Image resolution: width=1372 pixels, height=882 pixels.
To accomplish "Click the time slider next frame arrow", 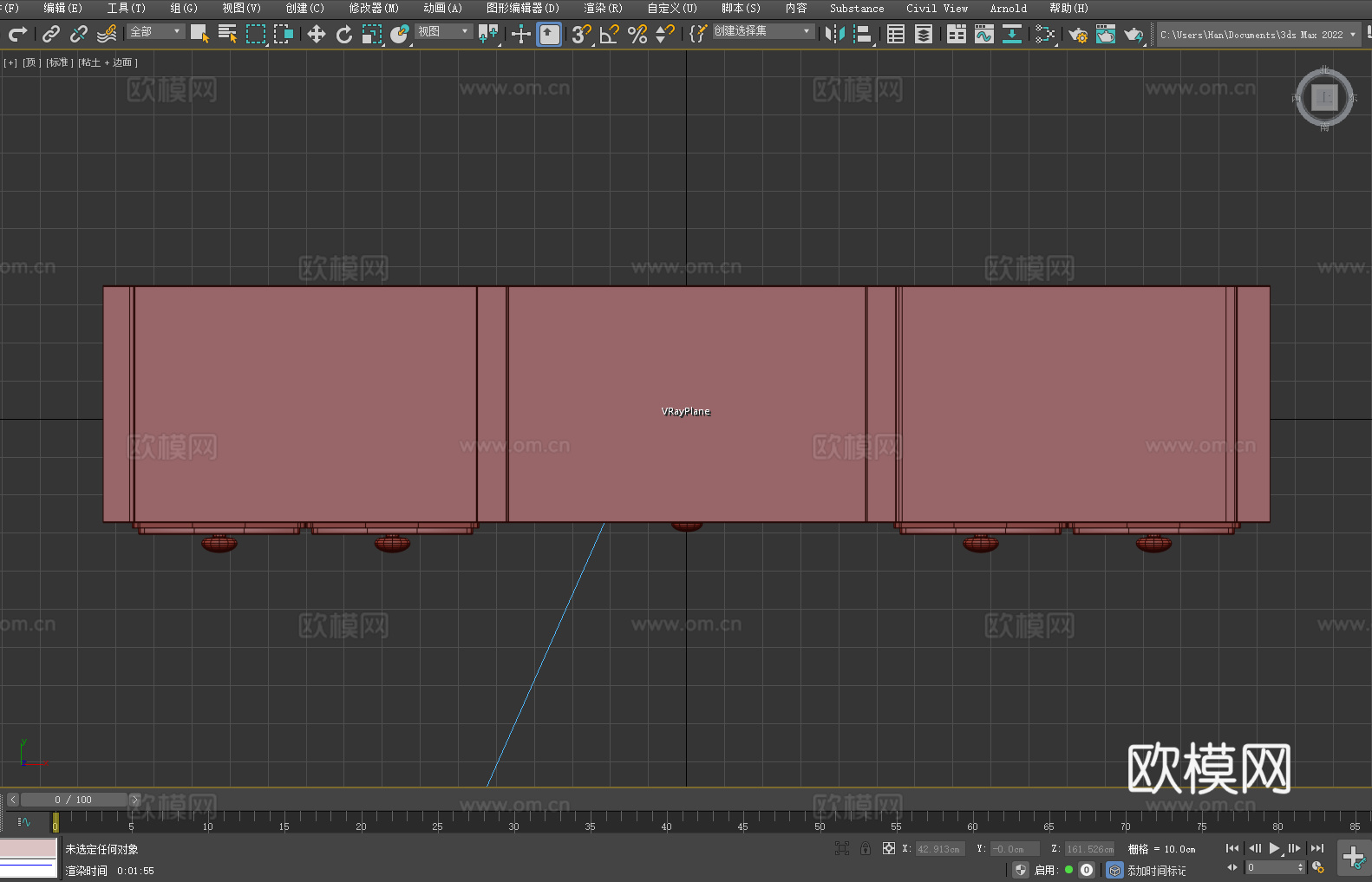I will pyautogui.click(x=134, y=800).
